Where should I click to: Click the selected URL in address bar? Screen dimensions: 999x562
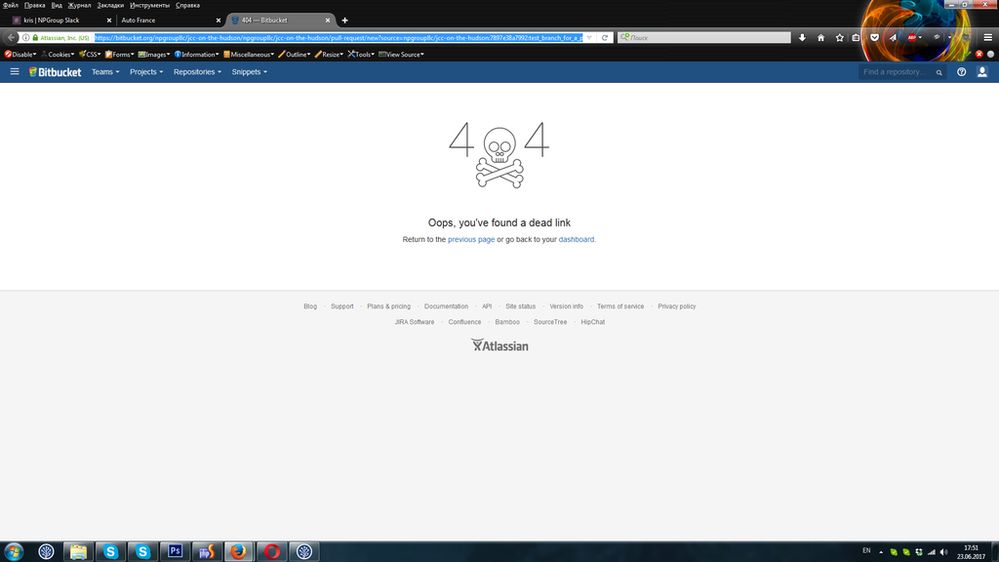[x=338, y=38]
